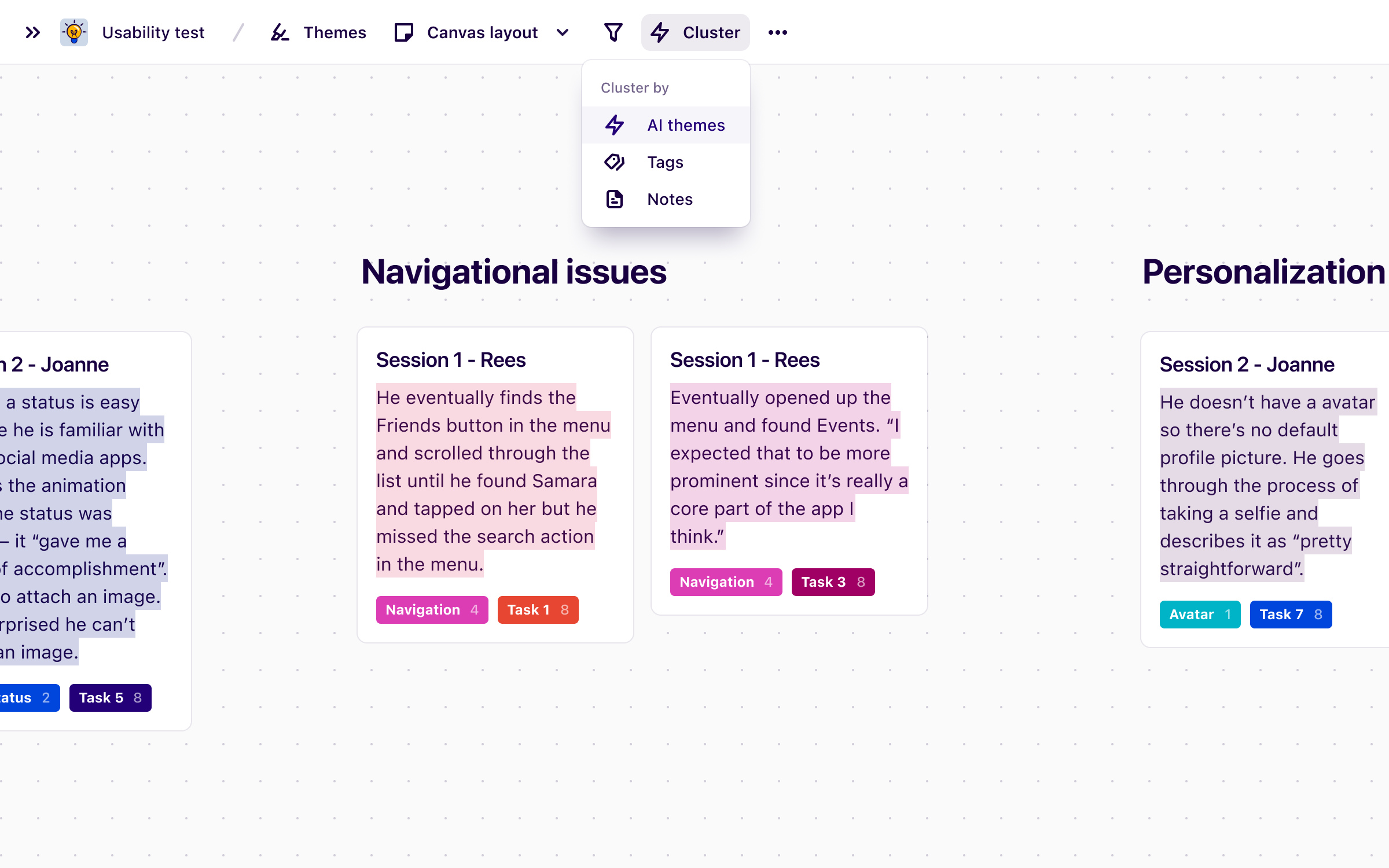Click the lightning icon beside AI themes
Image resolution: width=1389 pixels, height=868 pixels.
pos(615,125)
